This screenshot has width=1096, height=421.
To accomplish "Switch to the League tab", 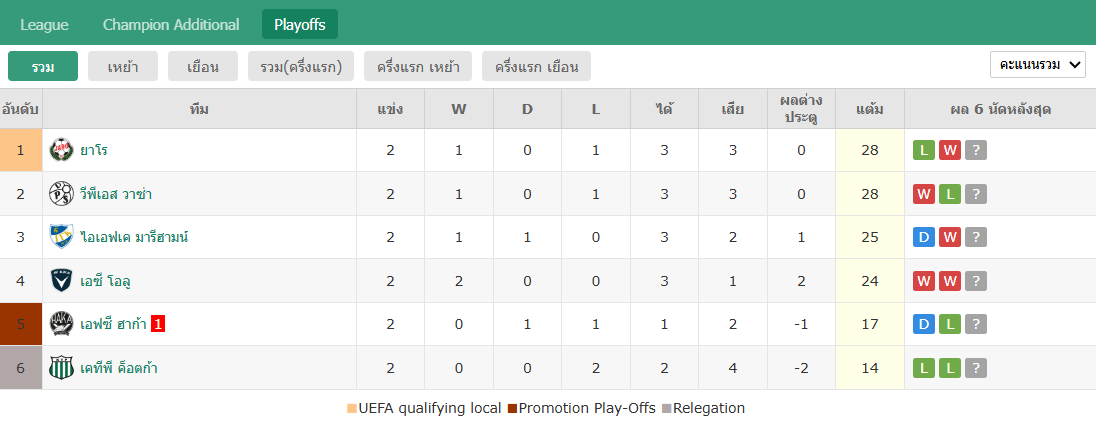I will click(x=45, y=24).
